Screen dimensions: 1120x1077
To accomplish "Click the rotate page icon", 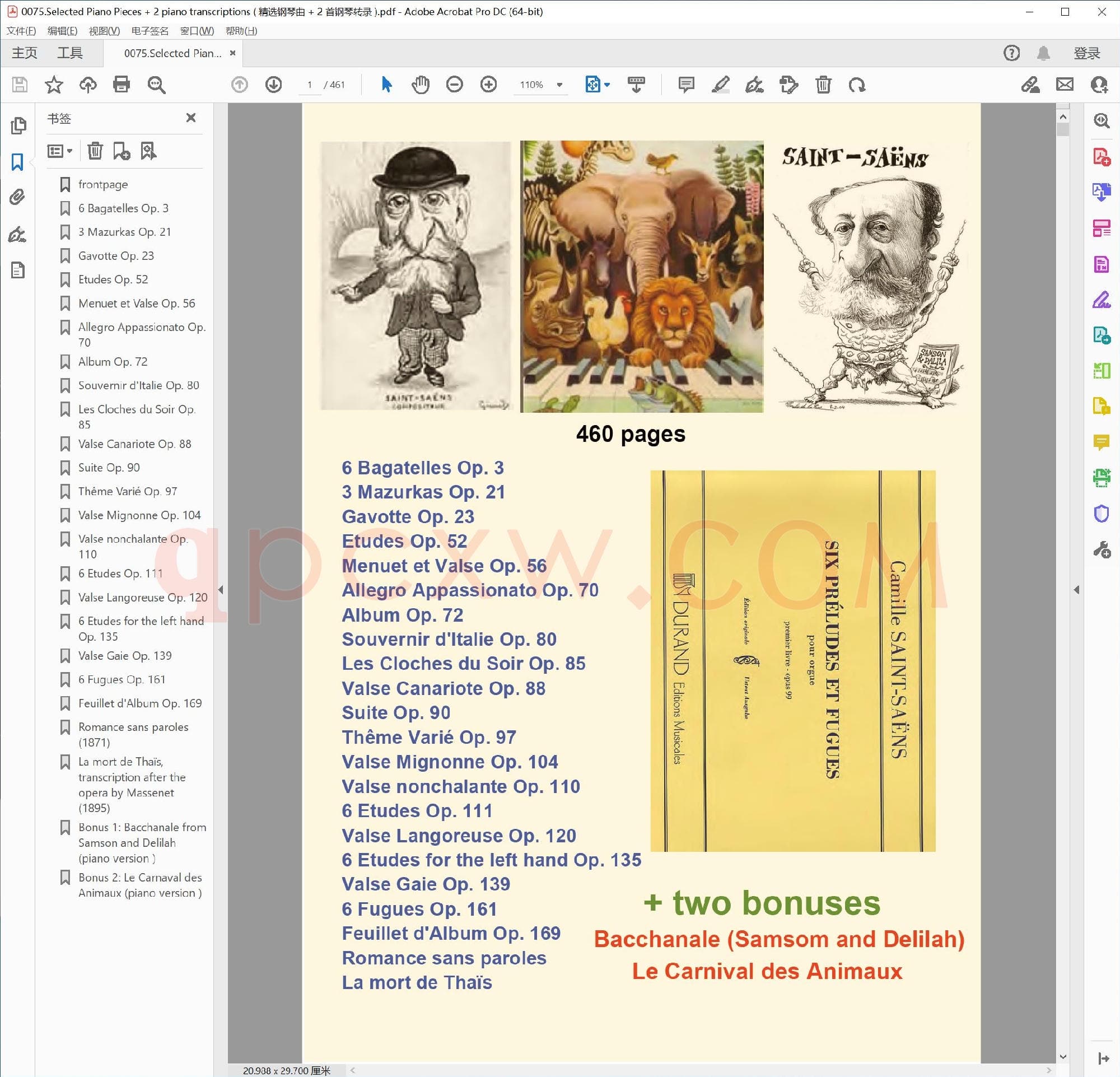I will (857, 85).
